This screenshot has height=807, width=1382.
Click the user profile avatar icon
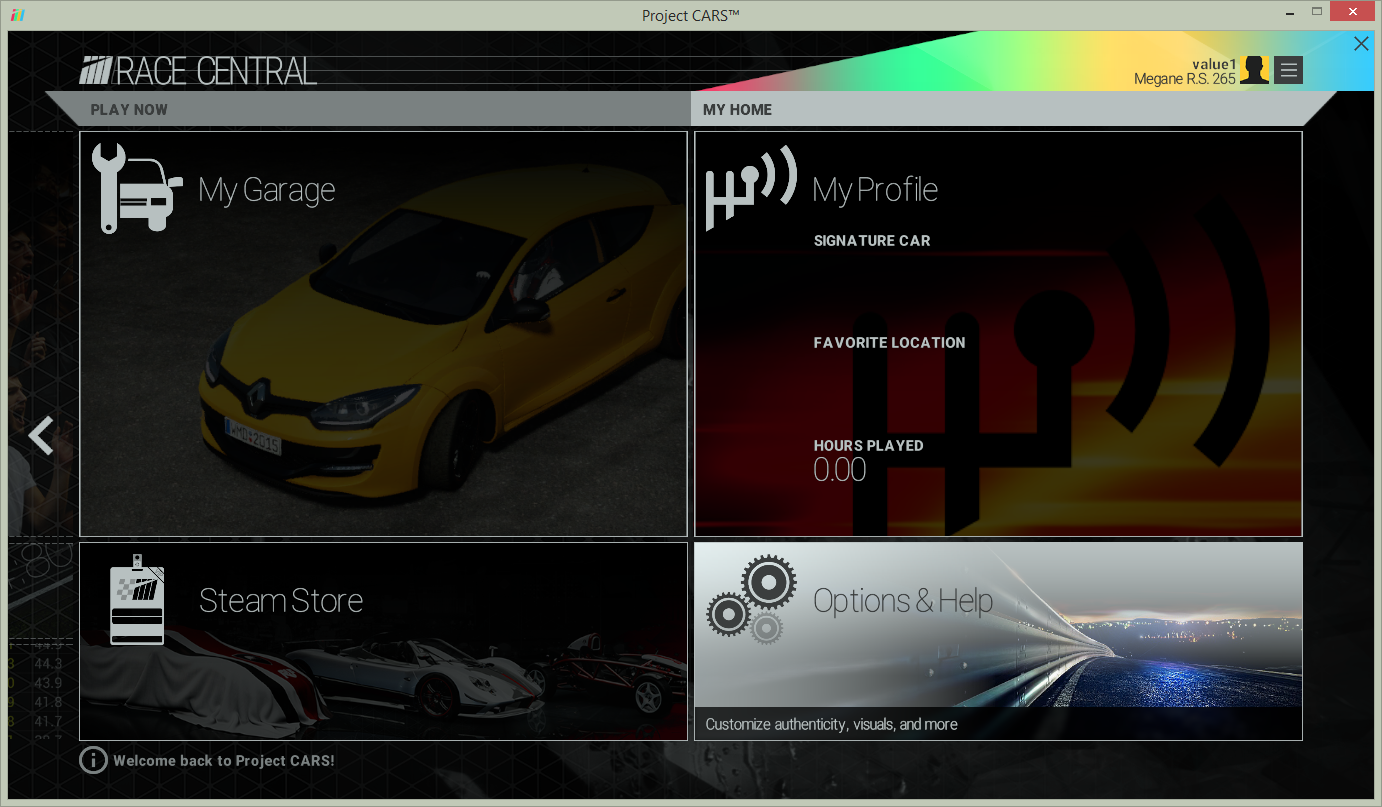tap(1255, 70)
